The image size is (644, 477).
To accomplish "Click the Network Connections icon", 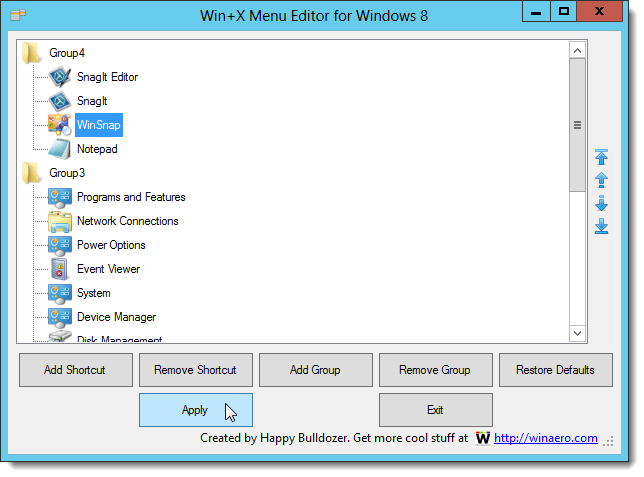I will 60,221.
